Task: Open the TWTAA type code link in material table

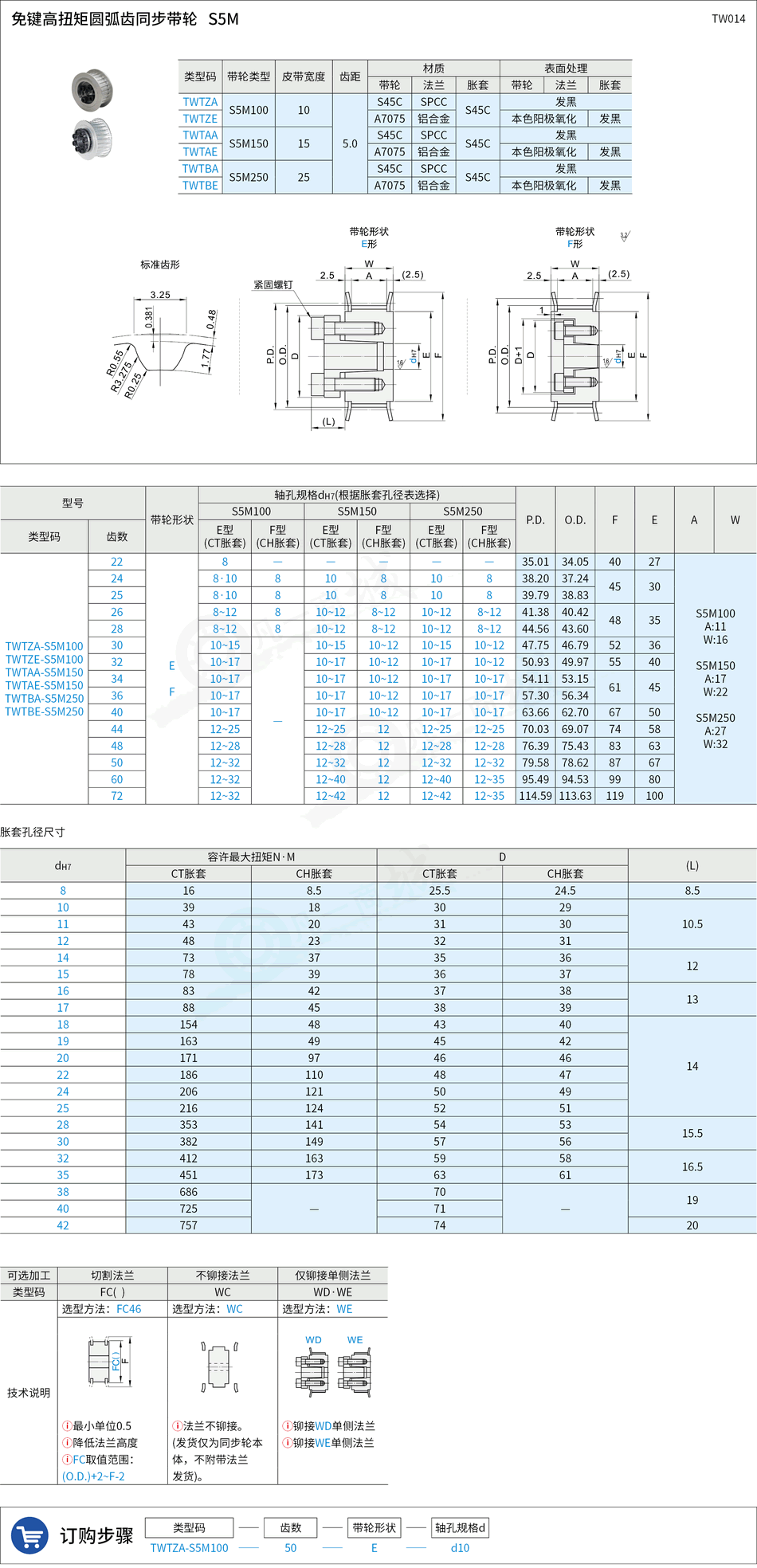Action: tap(200, 135)
